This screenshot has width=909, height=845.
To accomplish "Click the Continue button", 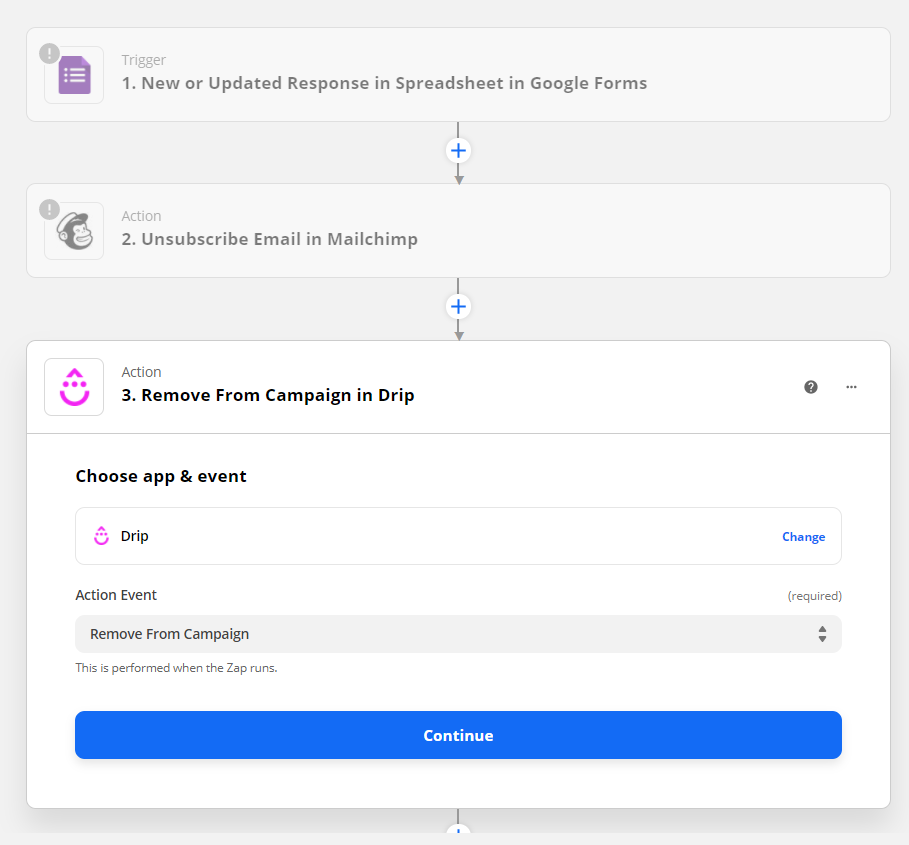I will (x=458, y=735).
